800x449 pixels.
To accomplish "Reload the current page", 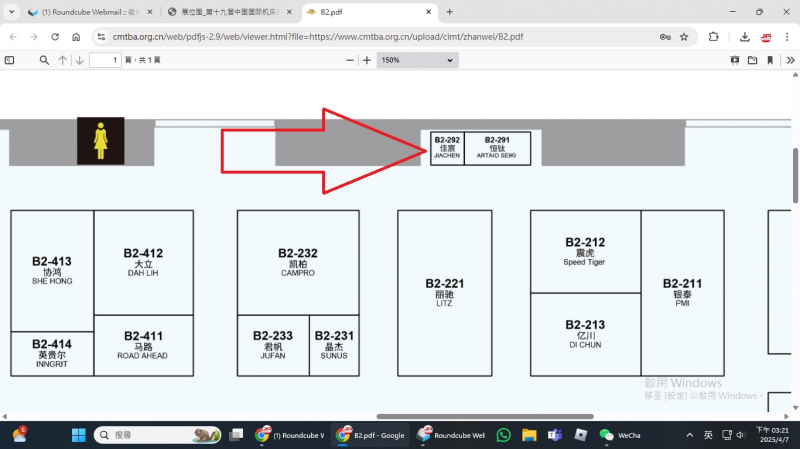I will 55,36.
